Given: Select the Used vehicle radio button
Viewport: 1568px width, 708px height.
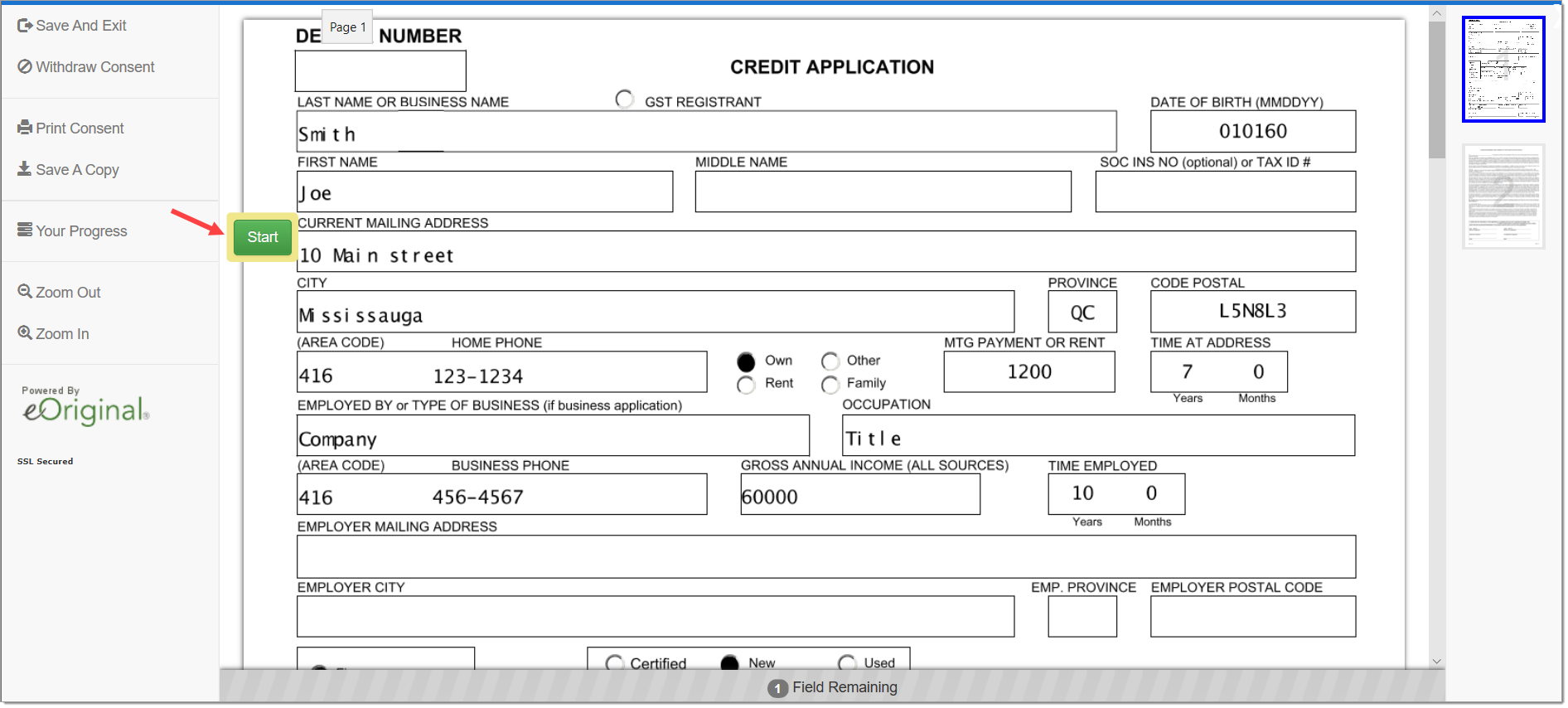Looking at the screenshot, I should [x=847, y=662].
